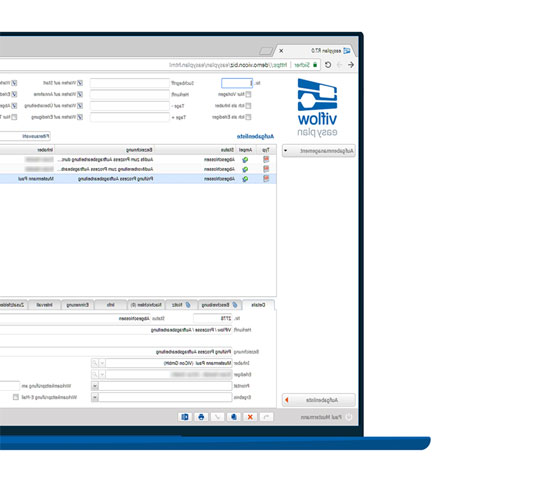Click type icon of the 'Audits zum Prozess' row
540x480 pixels.
tap(266, 159)
